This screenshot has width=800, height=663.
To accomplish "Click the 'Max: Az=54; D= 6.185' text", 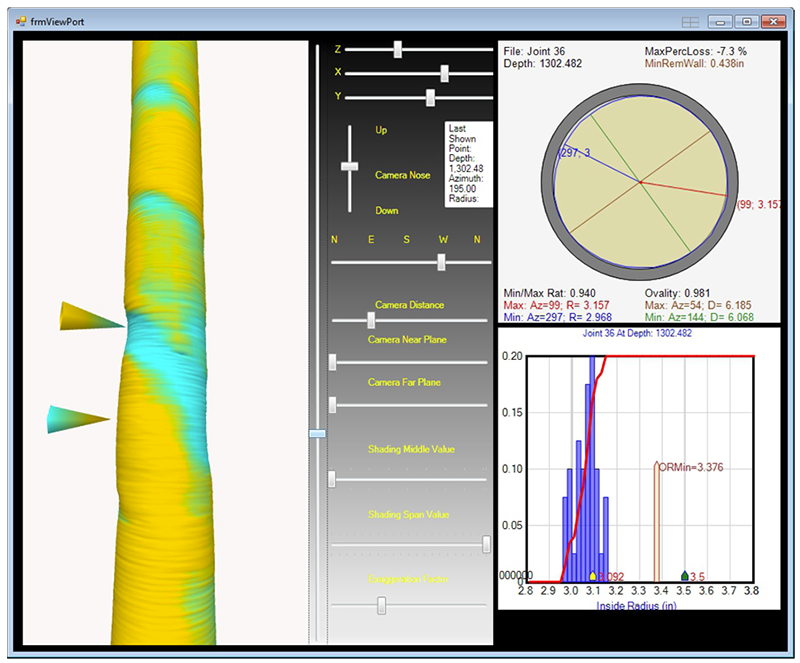I will 698,305.
